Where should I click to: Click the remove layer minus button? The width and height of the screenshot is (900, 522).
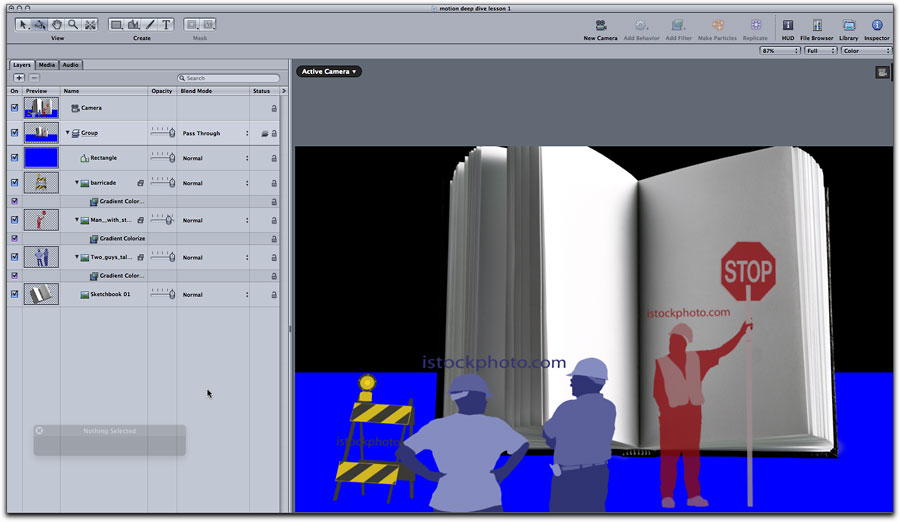[34, 78]
